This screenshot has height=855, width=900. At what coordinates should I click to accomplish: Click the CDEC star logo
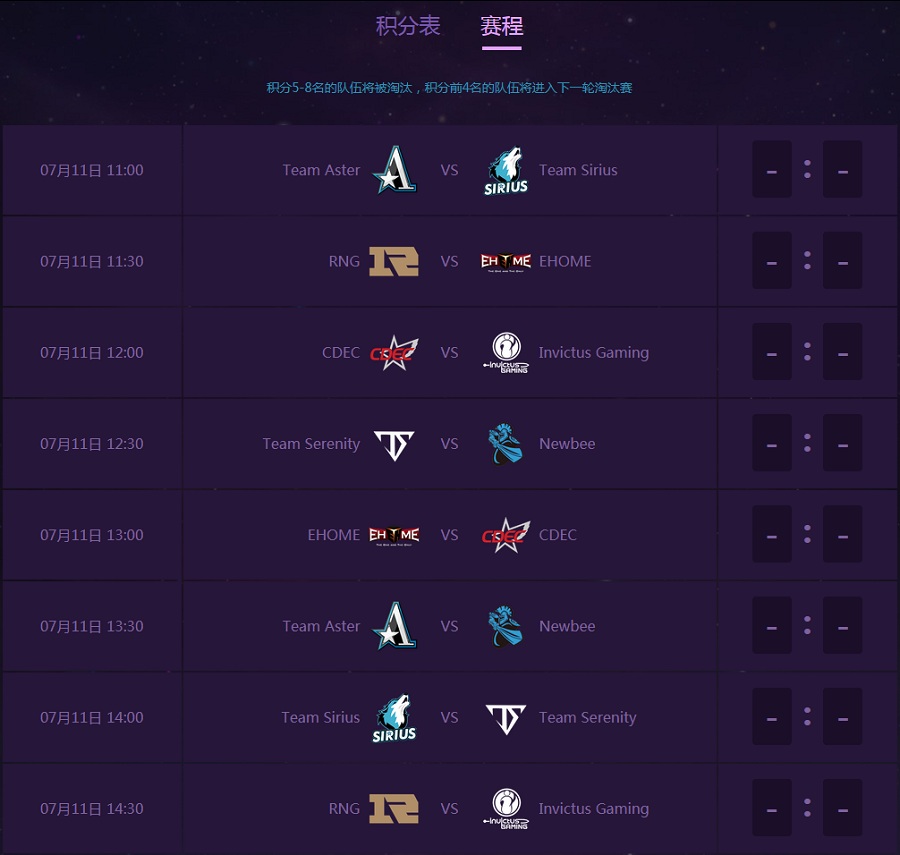tap(394, 352)
